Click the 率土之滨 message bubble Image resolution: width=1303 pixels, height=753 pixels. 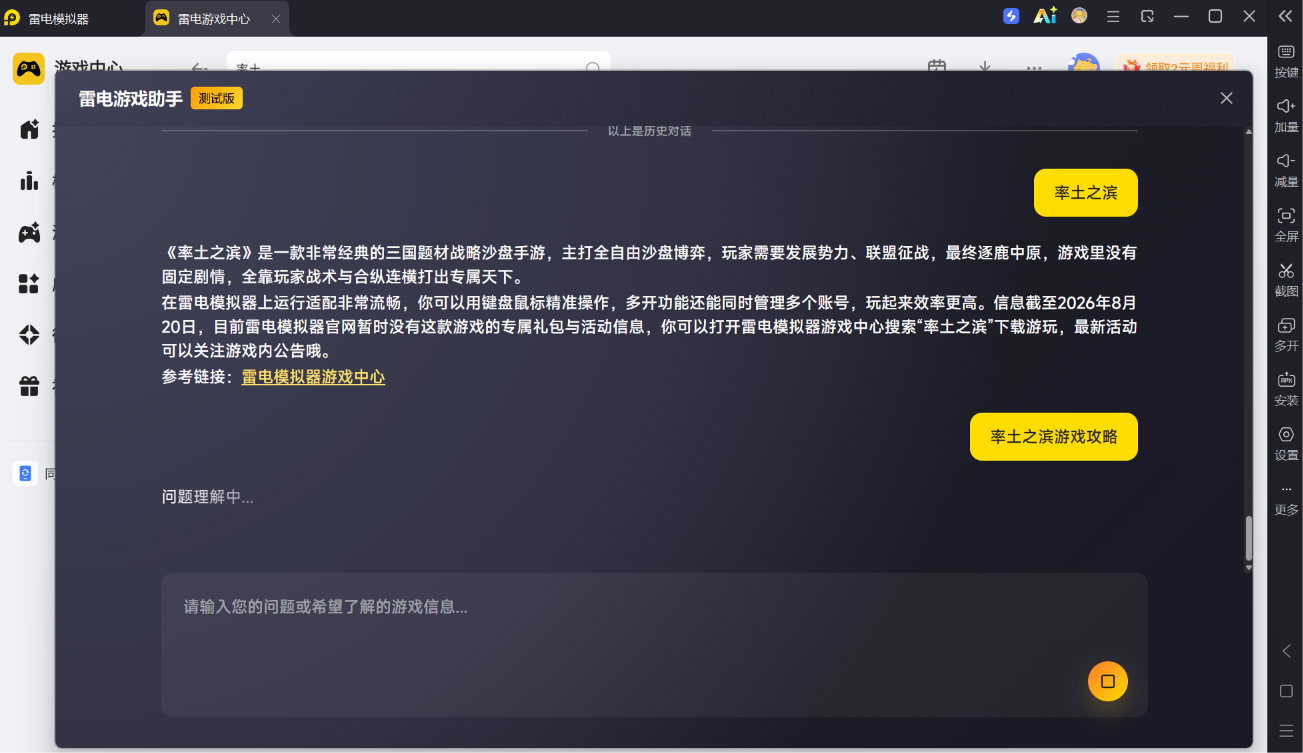point(1086,192)
